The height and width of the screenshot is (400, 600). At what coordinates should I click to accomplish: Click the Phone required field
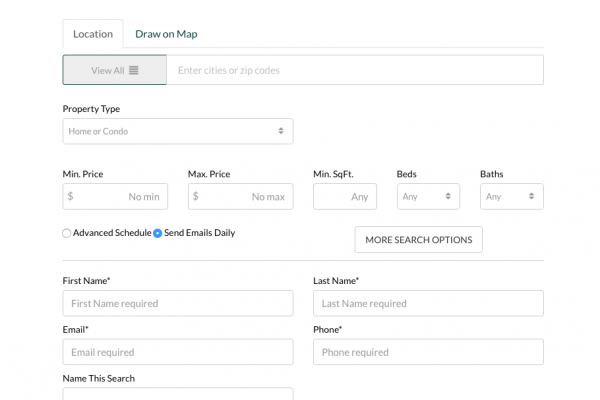coord(428,352)
